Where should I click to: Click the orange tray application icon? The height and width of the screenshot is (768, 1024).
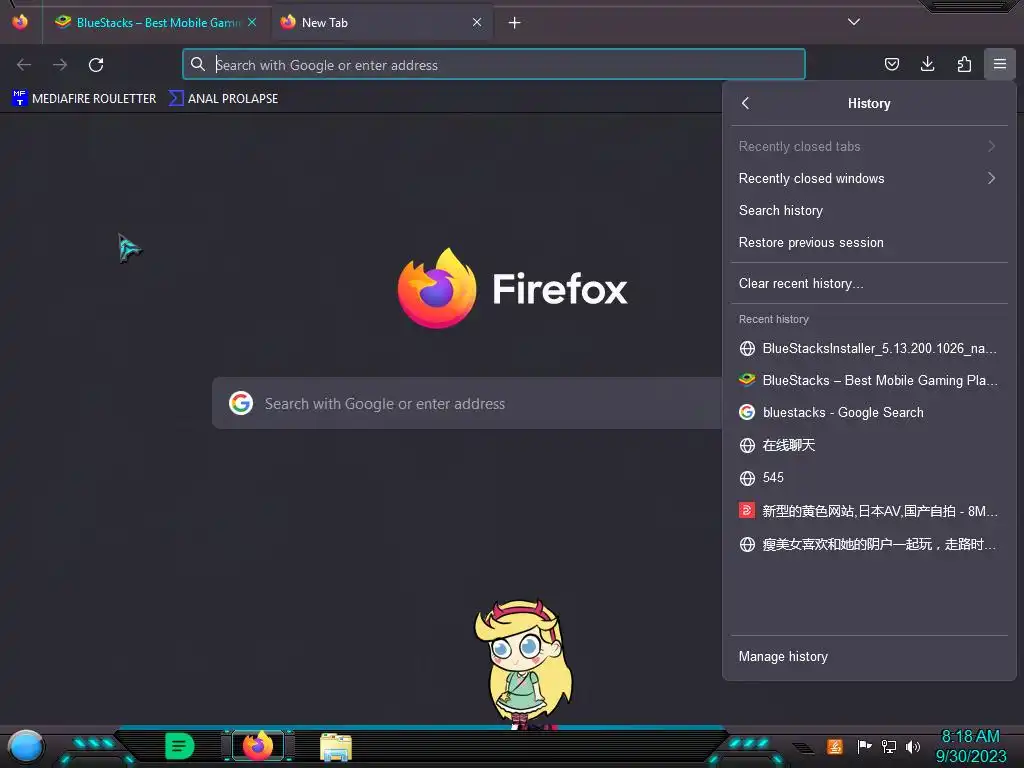click(835, 746)
